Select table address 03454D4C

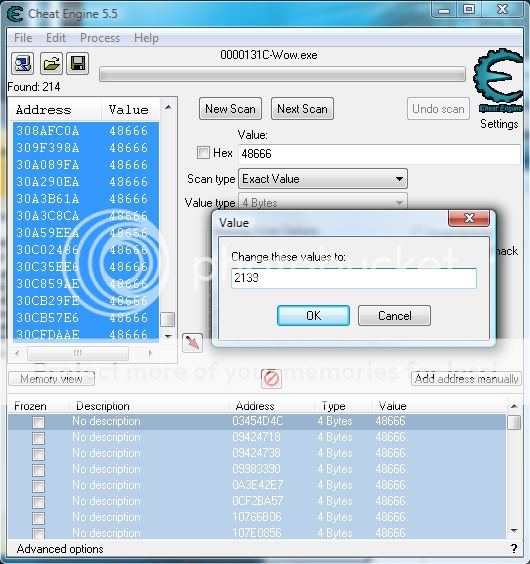[258, 421]
